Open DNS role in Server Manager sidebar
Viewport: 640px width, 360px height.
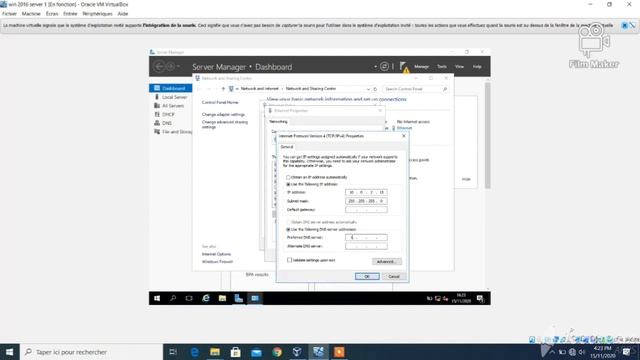click(167, 123)
